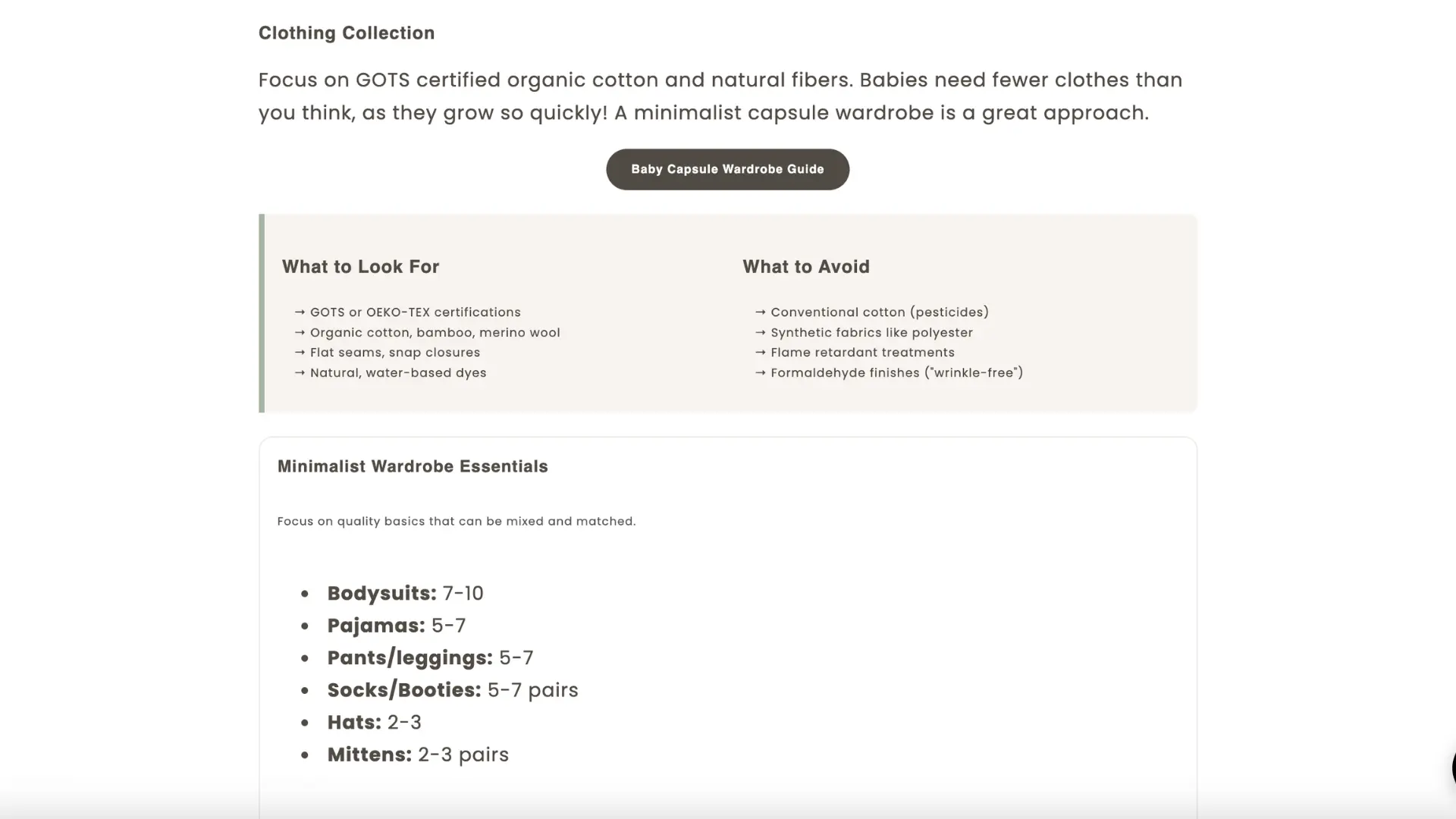Click arrow beside Flame retardant treatments
This screenshot has height=819, width=1456.
(x=761, y=353)
